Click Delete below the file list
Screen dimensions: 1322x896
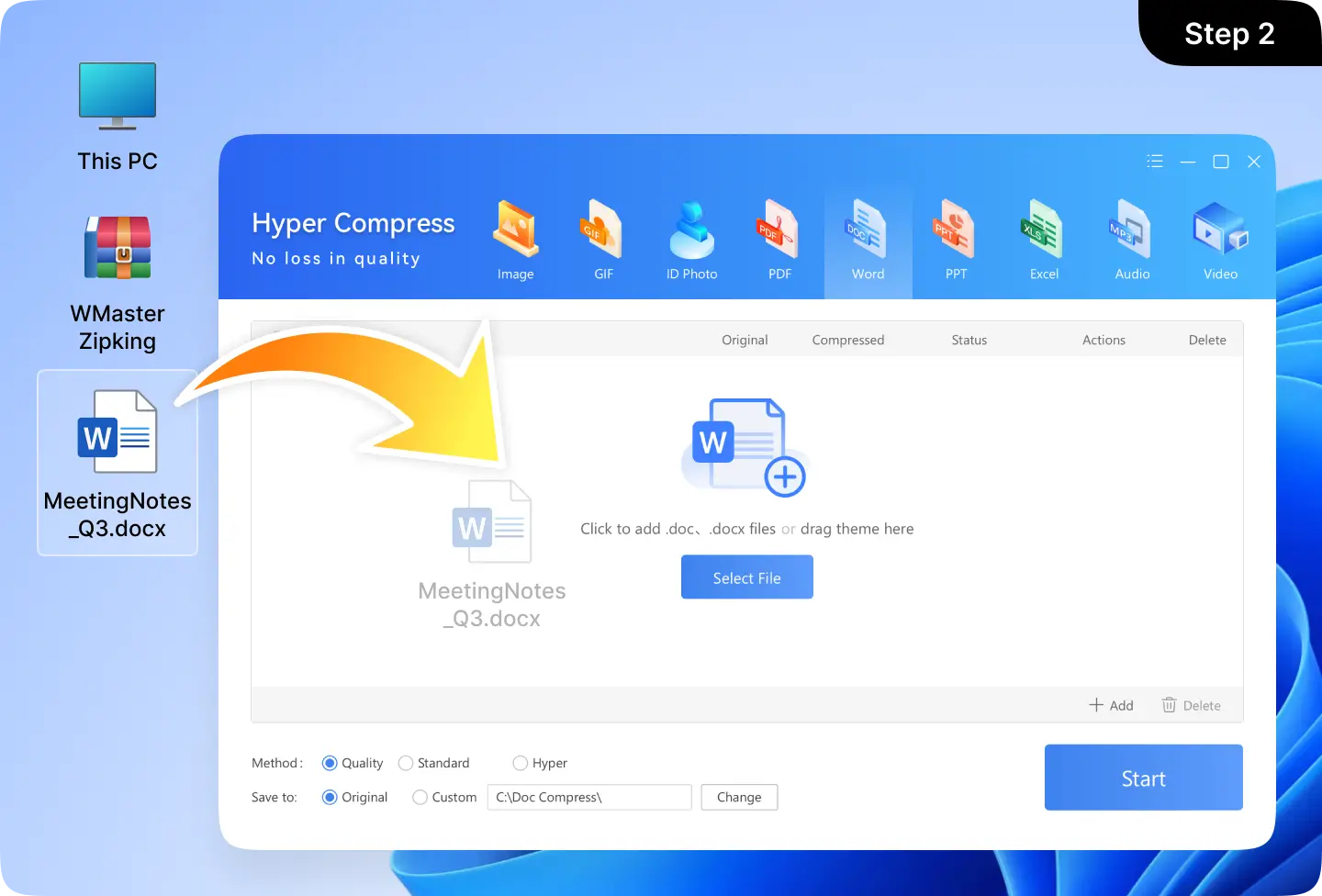tap(1192, 705)
